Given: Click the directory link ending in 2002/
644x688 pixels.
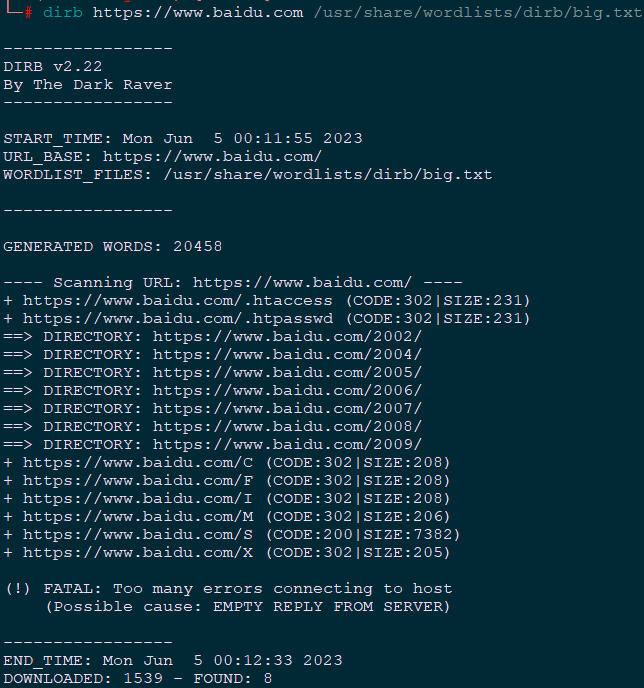Looking at the screenshot, I should tap(287, 336).
